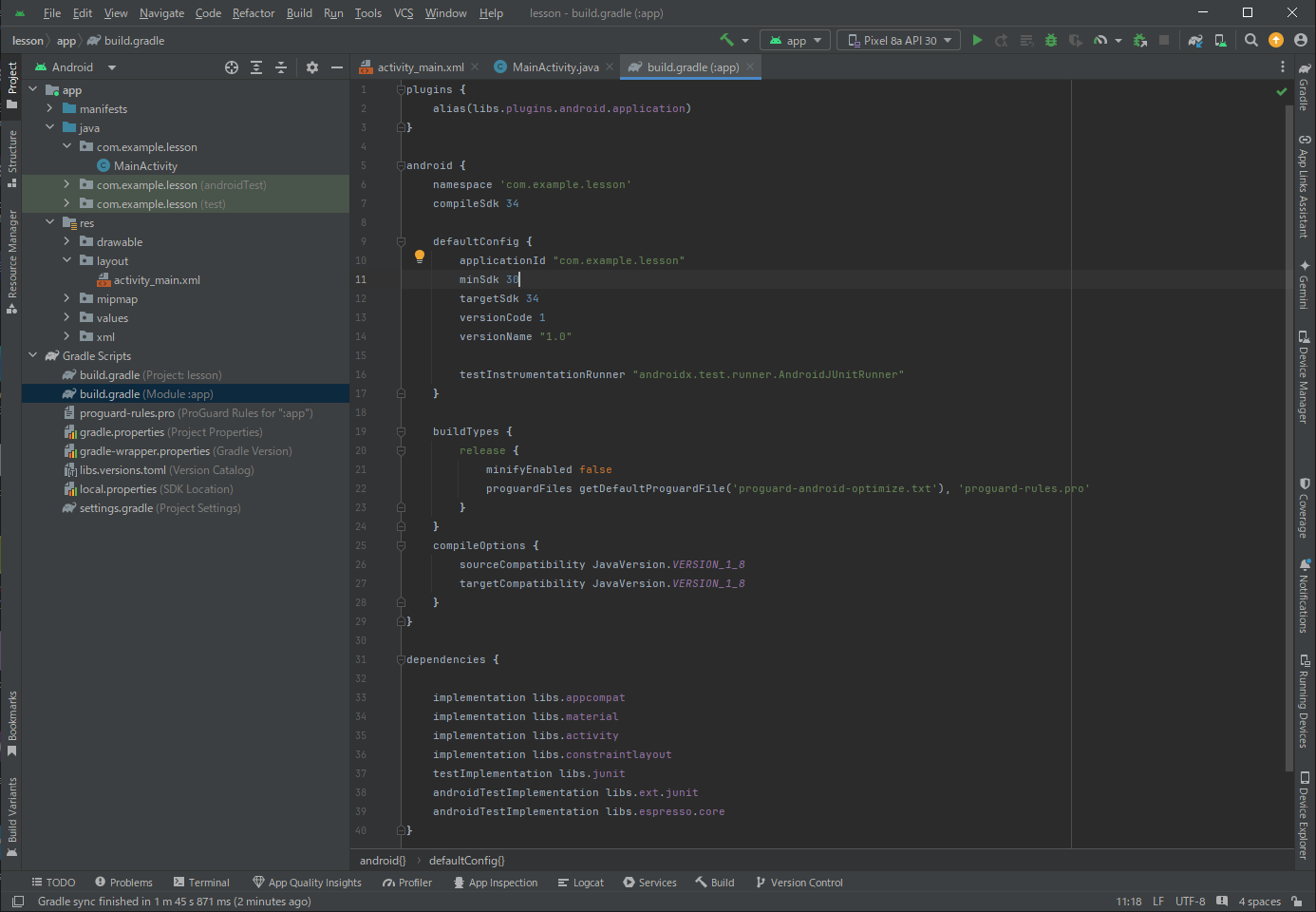Viewport: 1316px width, 912px height.
Task: Click the defaultConfig{} breadcrumb
Action: (467, 861)
